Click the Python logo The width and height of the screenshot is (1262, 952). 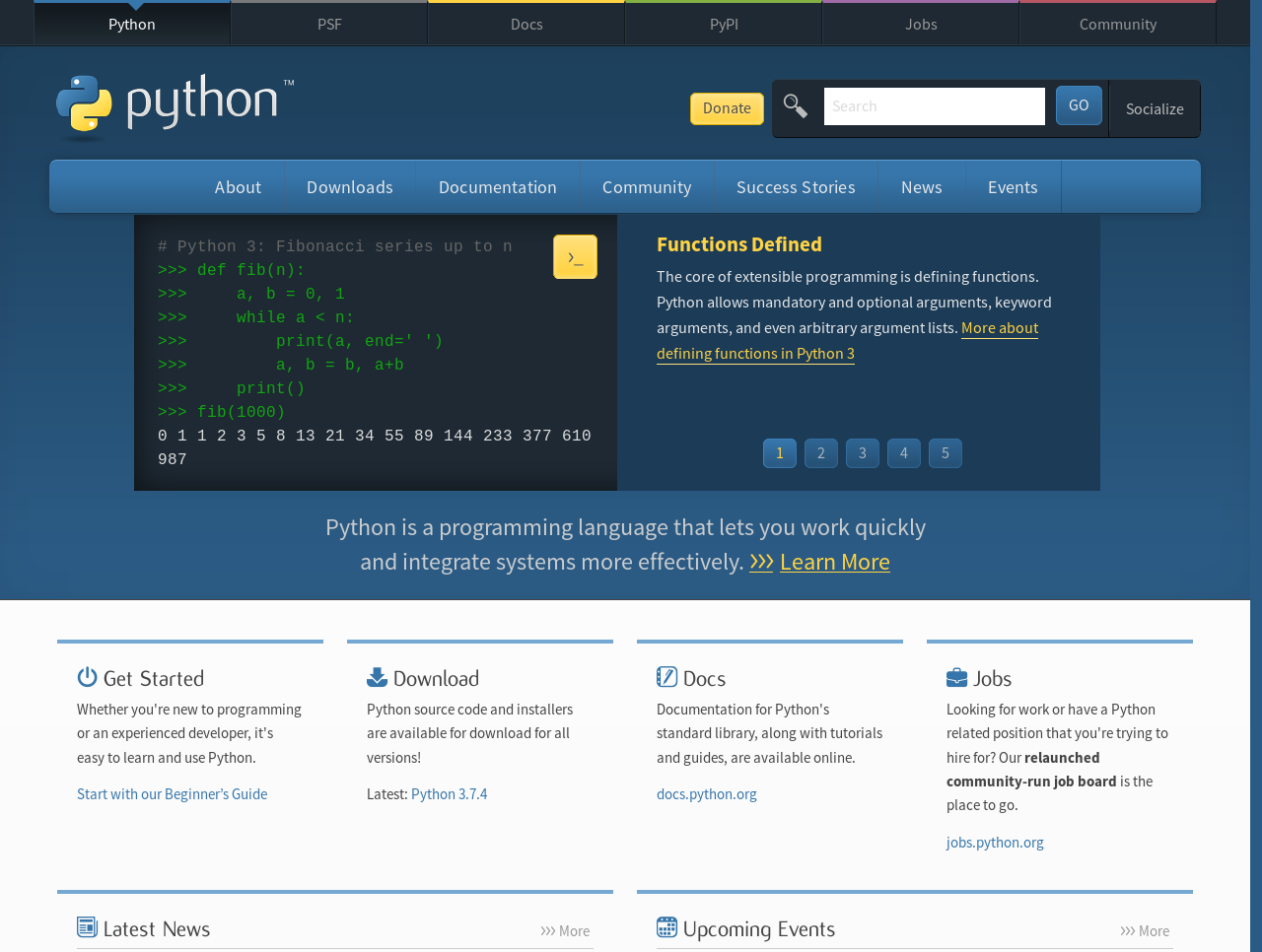175,104
